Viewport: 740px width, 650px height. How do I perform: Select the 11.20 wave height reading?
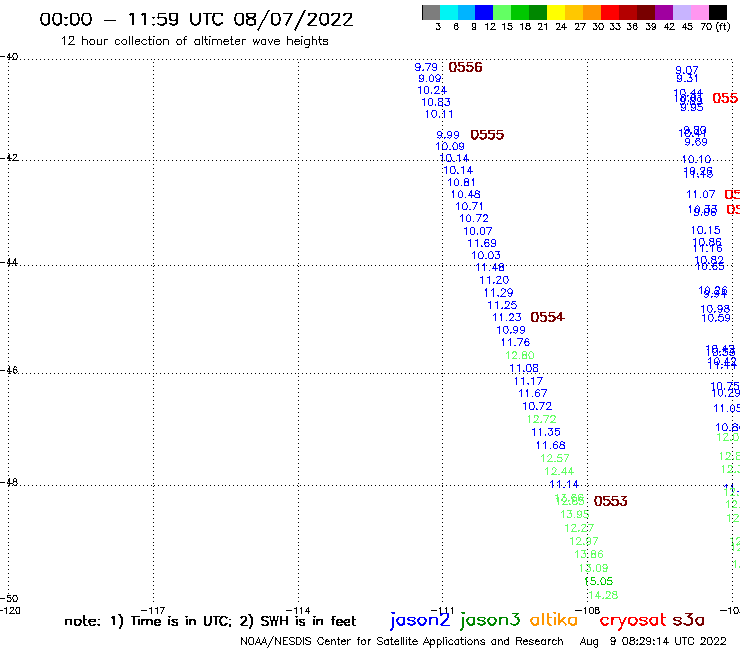pos(494,280)
